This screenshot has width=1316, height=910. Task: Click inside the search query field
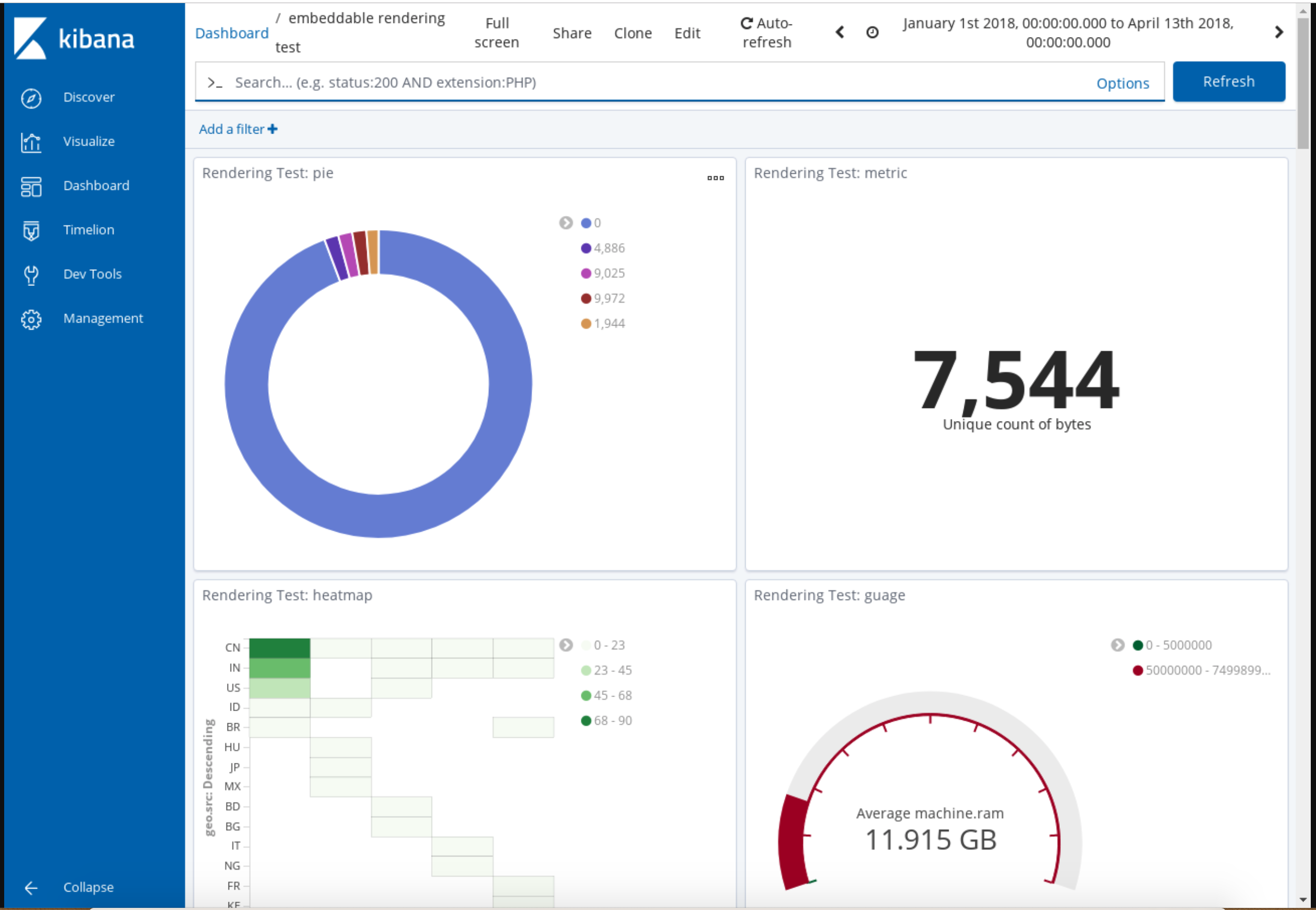pos(513,82)
